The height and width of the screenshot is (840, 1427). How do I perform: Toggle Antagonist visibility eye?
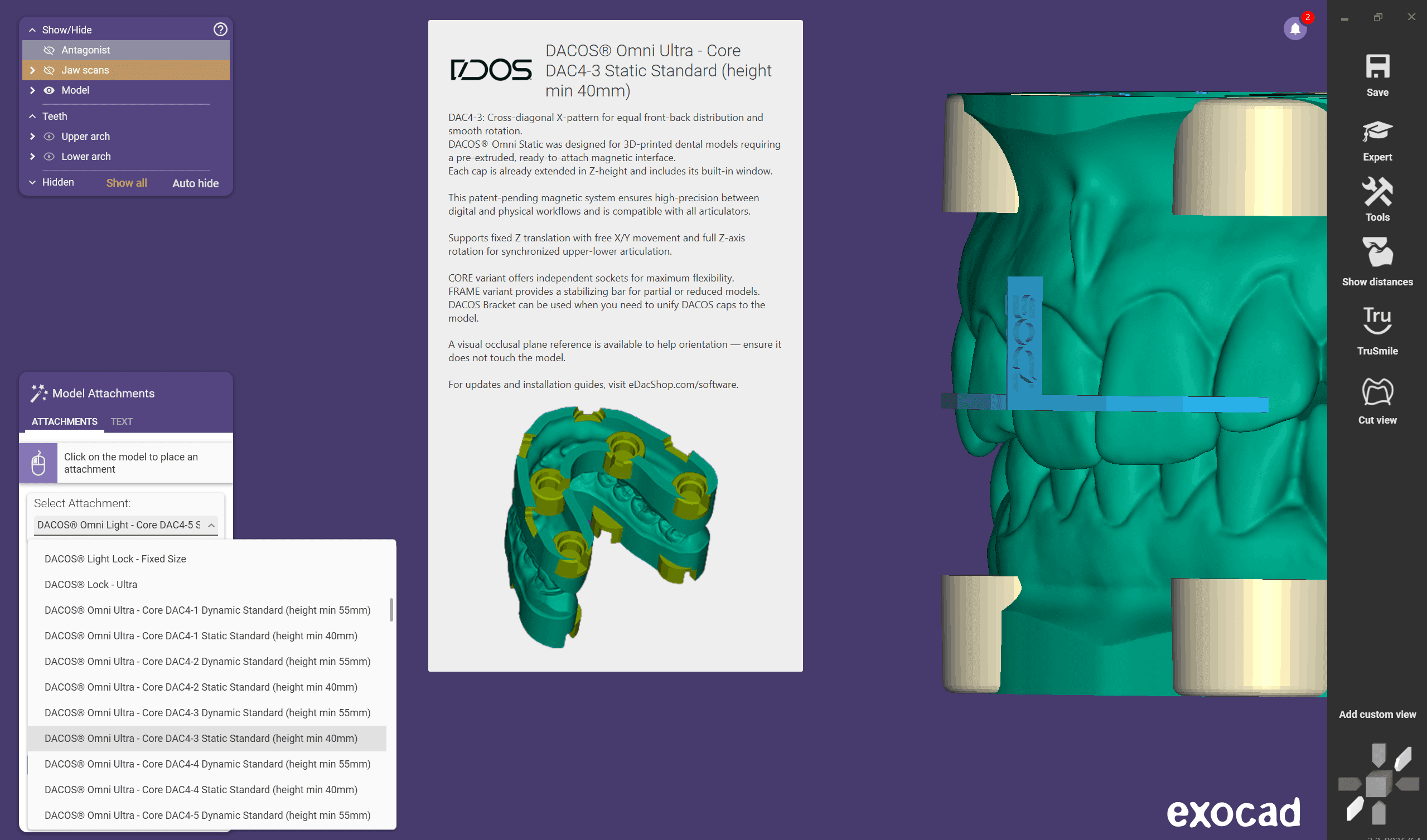coord(49,50)
